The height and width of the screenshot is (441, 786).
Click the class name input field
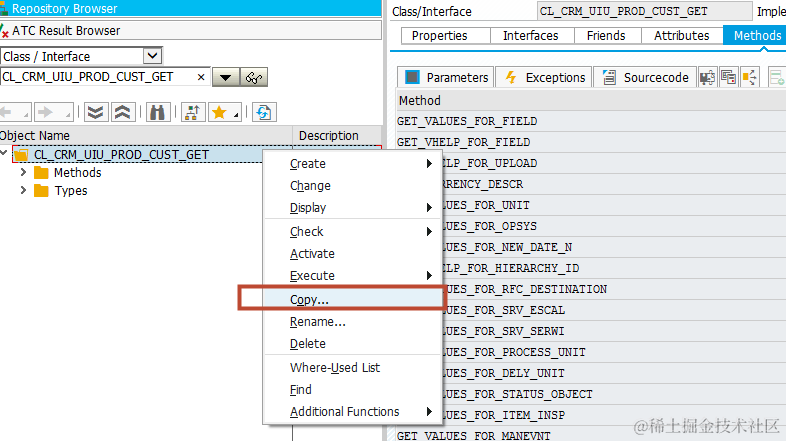click(x=98, y=77)
